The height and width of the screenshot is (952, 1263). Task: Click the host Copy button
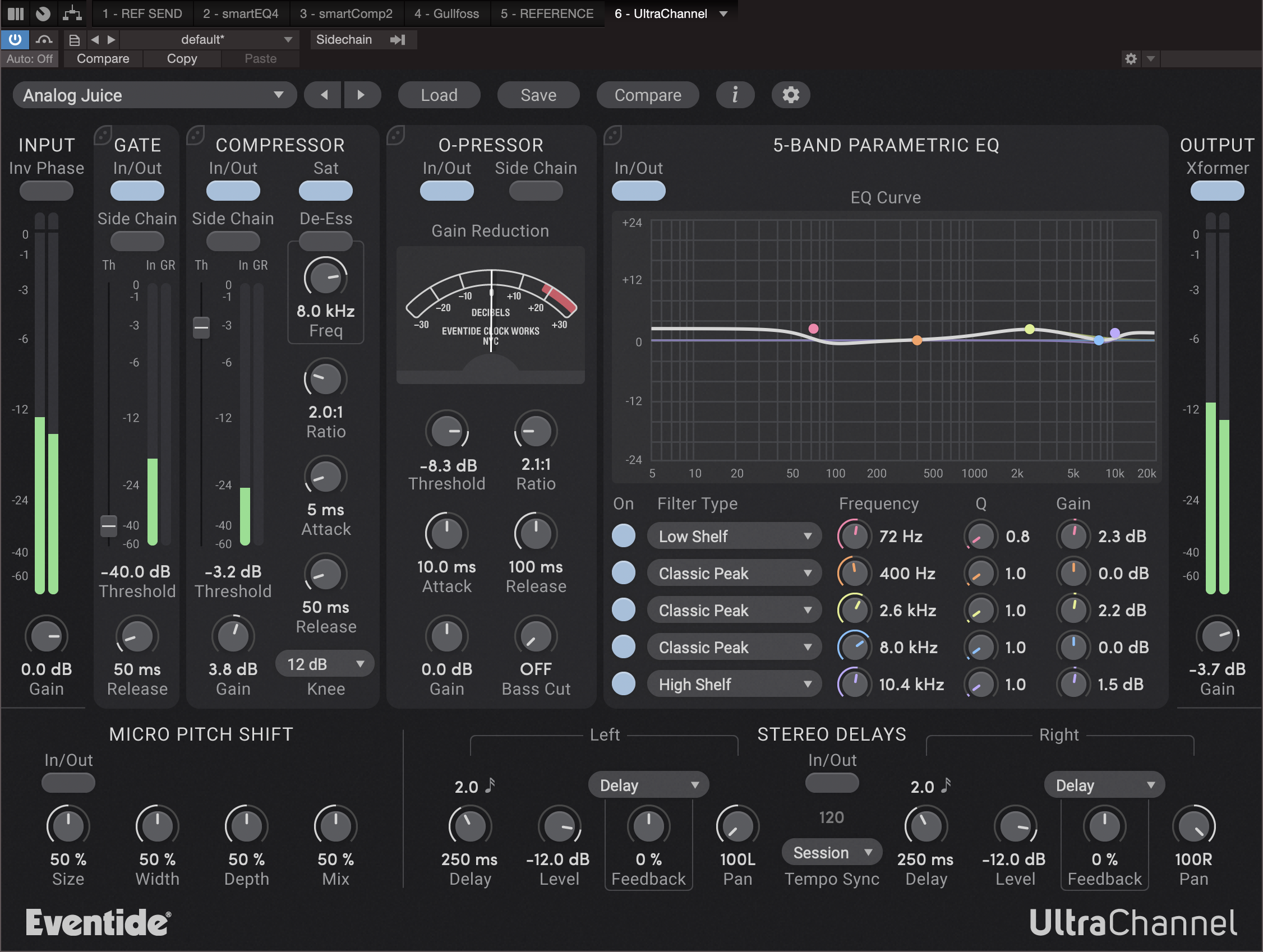click(x=182, y=58)
